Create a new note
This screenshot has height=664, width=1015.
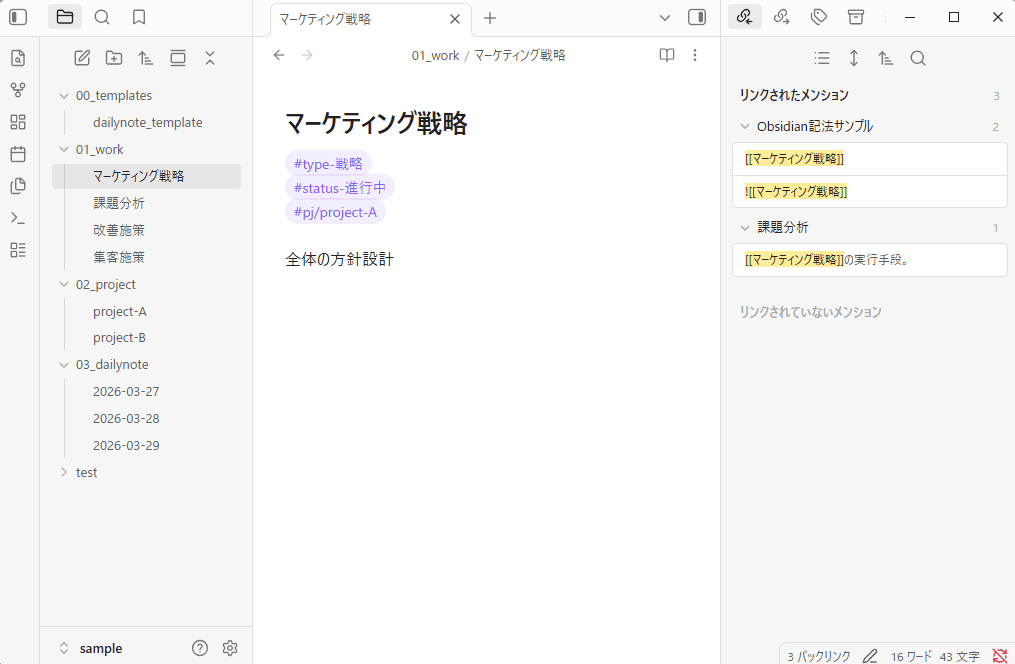click(82, 58)
